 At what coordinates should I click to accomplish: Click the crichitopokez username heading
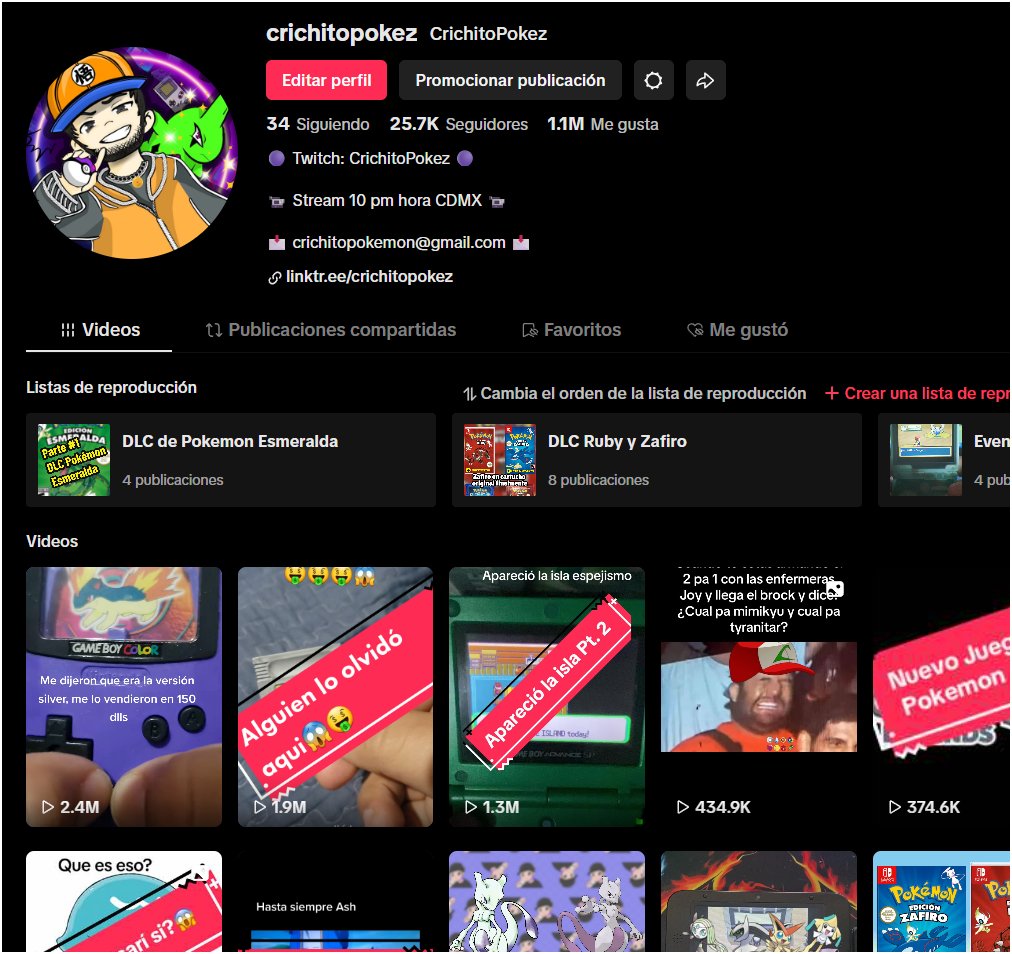point(341,33)
